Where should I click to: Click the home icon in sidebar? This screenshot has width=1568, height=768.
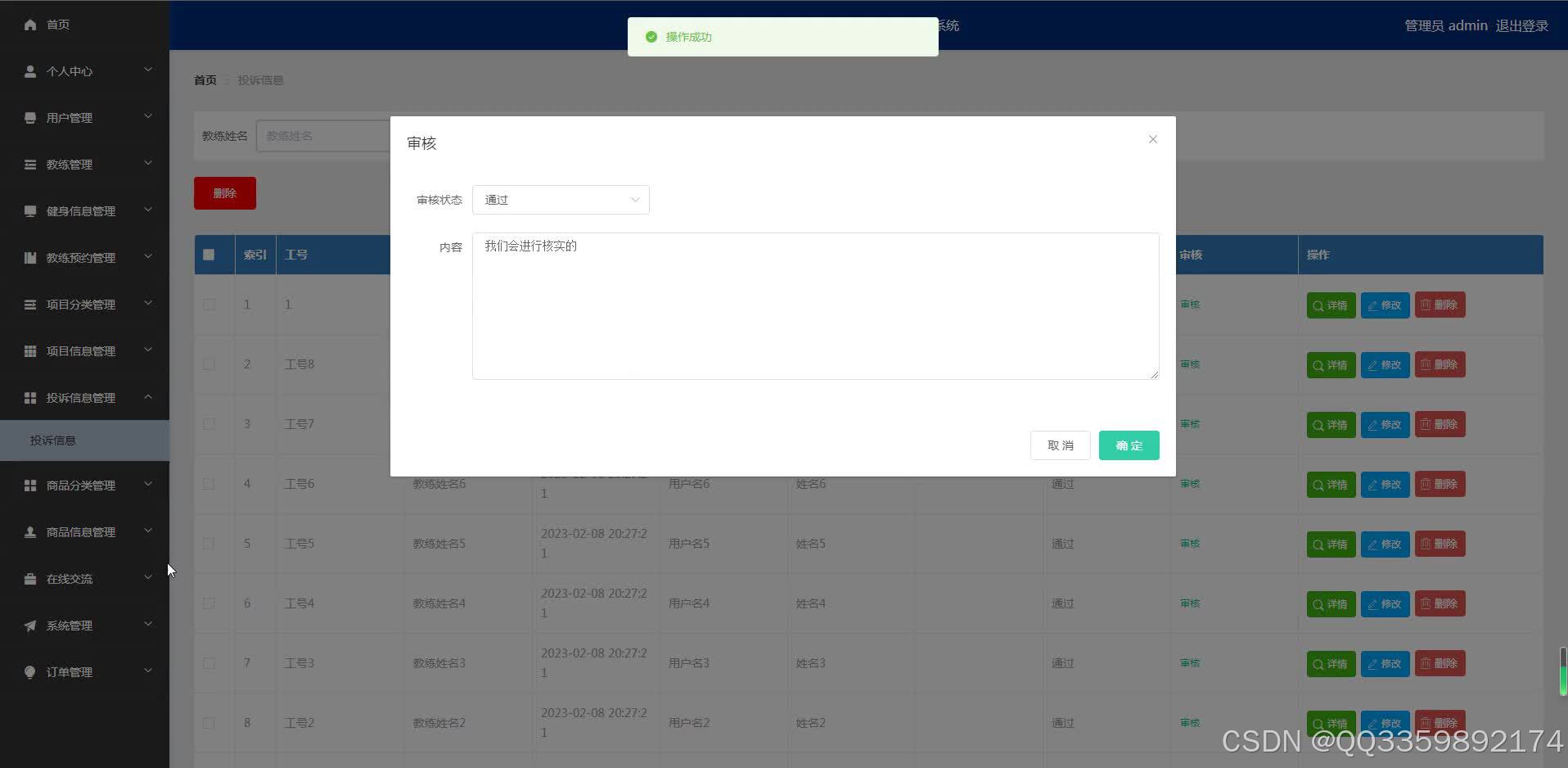tap(30, 25)
